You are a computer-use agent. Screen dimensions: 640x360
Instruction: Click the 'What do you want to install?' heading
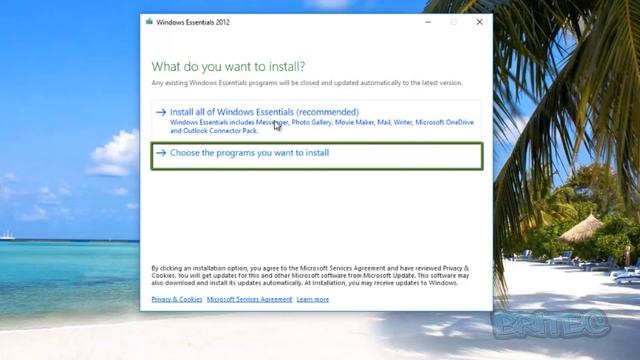[228, 67]
